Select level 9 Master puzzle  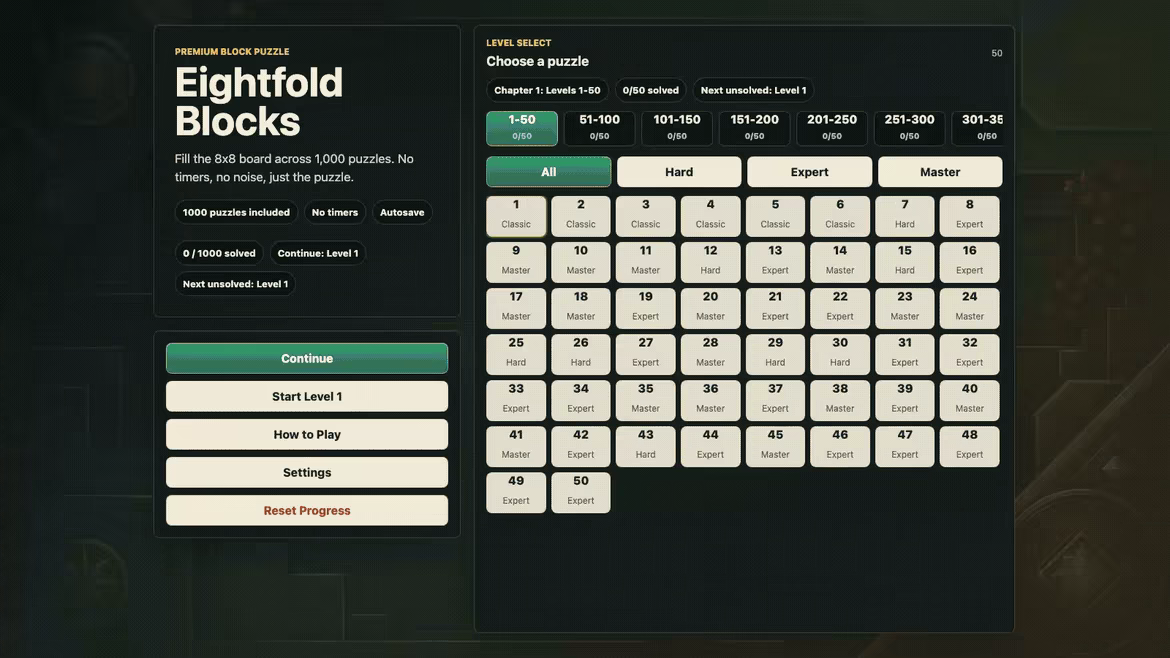point(516,262)
